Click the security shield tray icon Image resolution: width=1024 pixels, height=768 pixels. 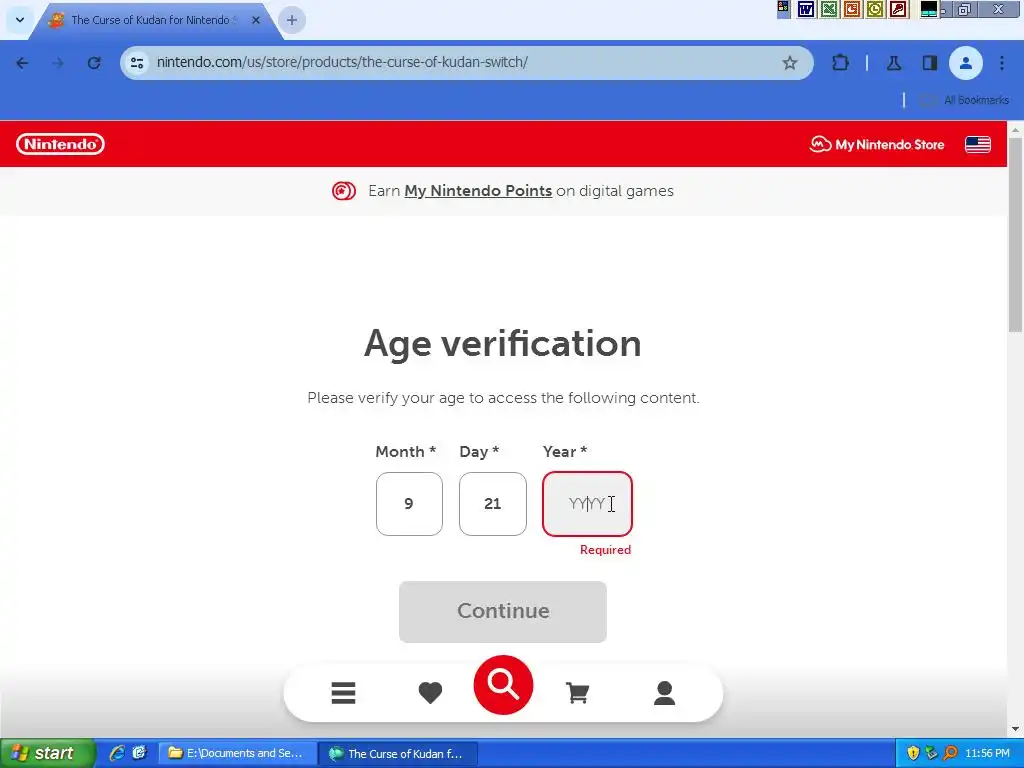[913, 753]
